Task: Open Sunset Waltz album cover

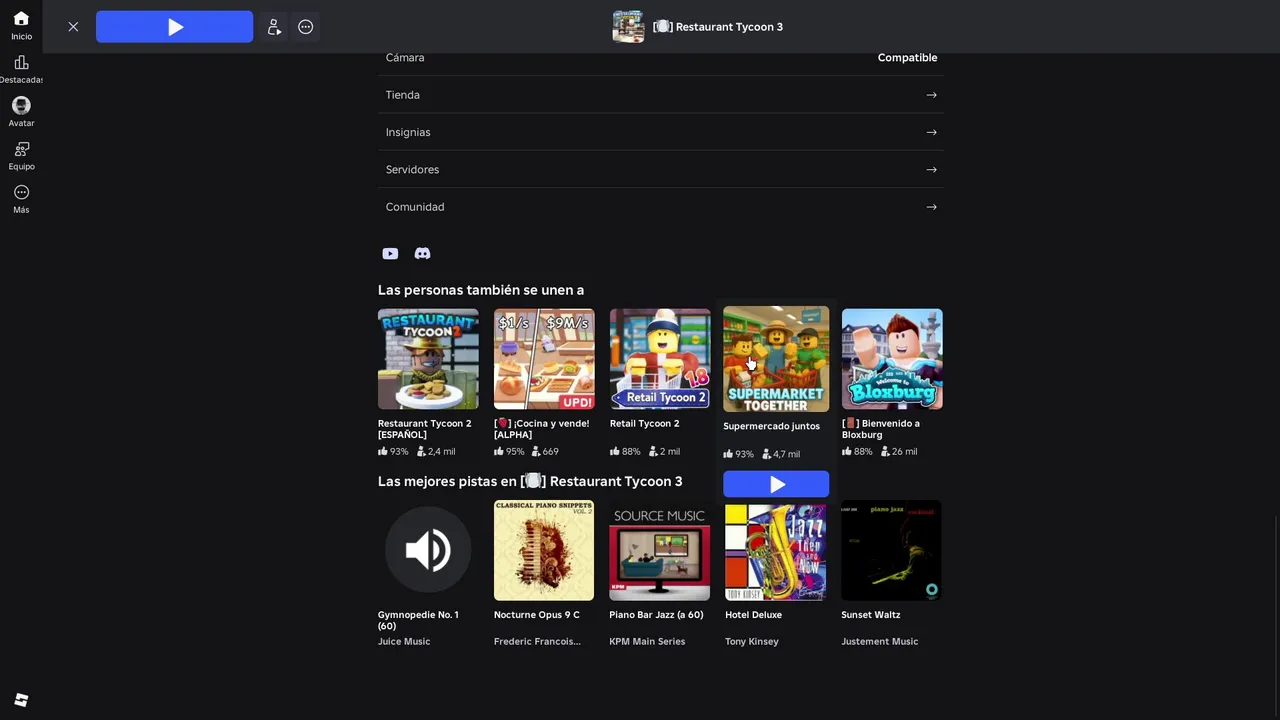Action: pyautogui.click(x=892, y=551)
